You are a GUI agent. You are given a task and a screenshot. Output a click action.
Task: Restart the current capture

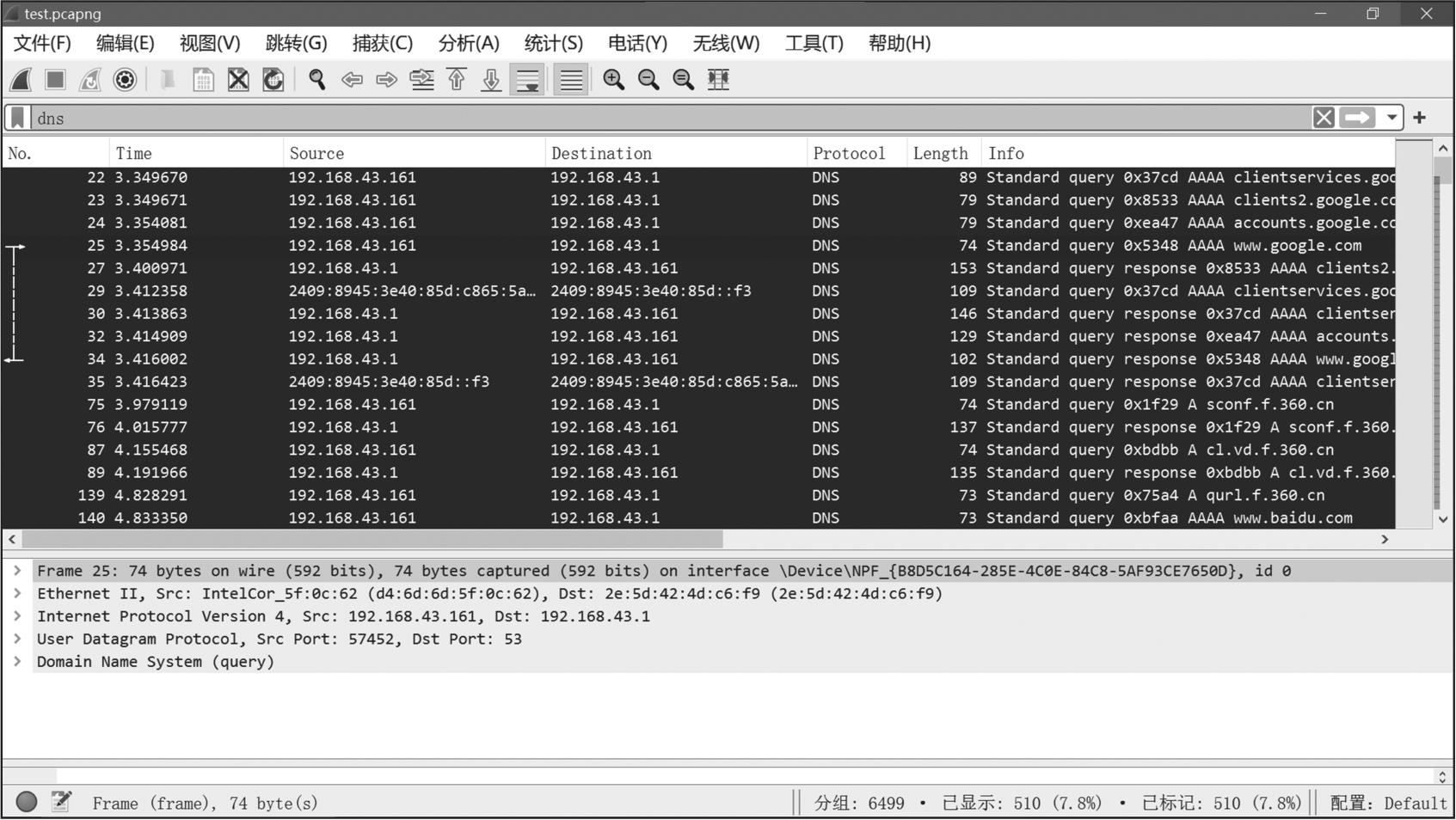pyautogui.click(x=90, y=80)
